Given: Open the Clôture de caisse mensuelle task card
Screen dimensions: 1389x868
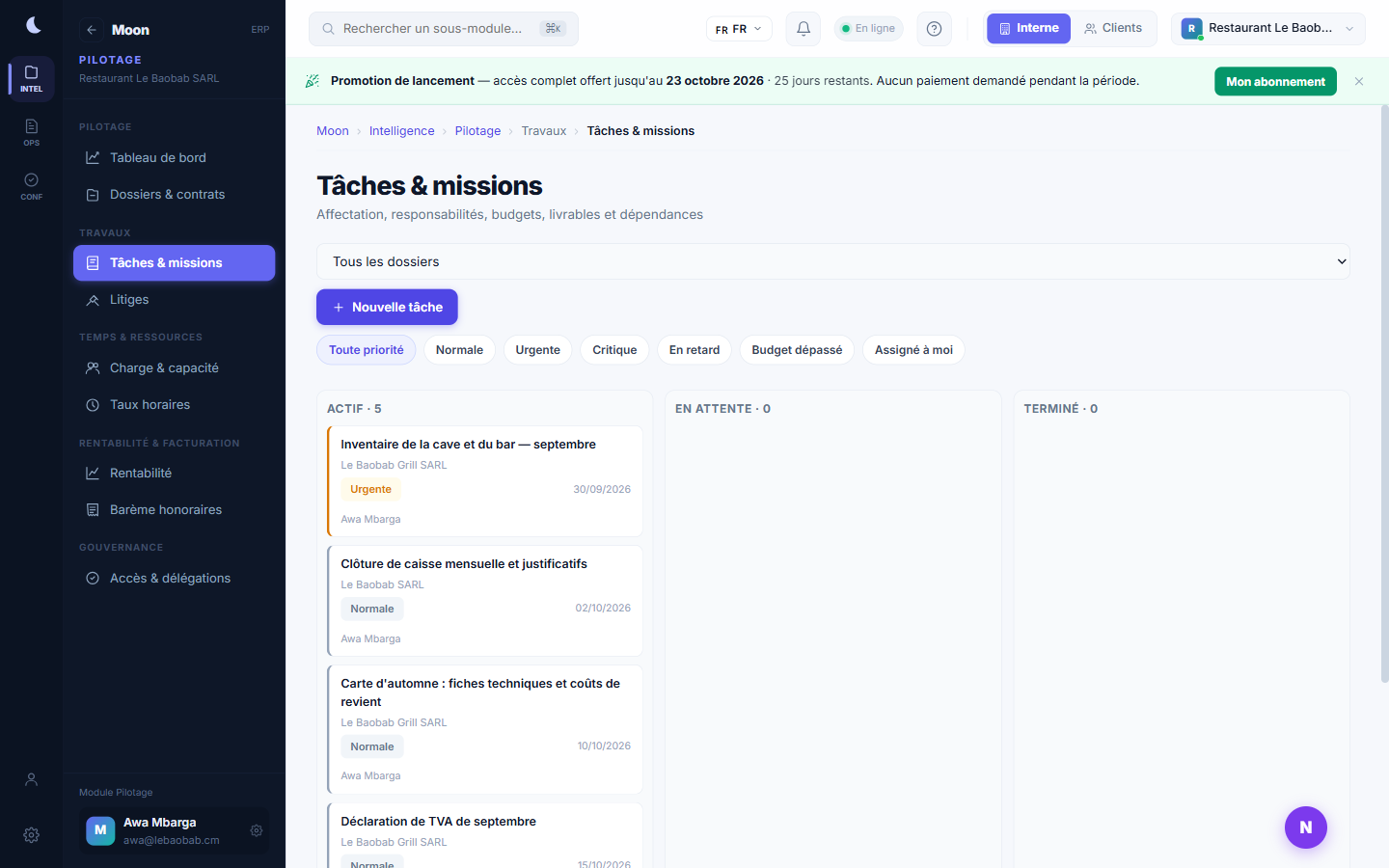Looking at the screenshot, I should pos(485,601).
